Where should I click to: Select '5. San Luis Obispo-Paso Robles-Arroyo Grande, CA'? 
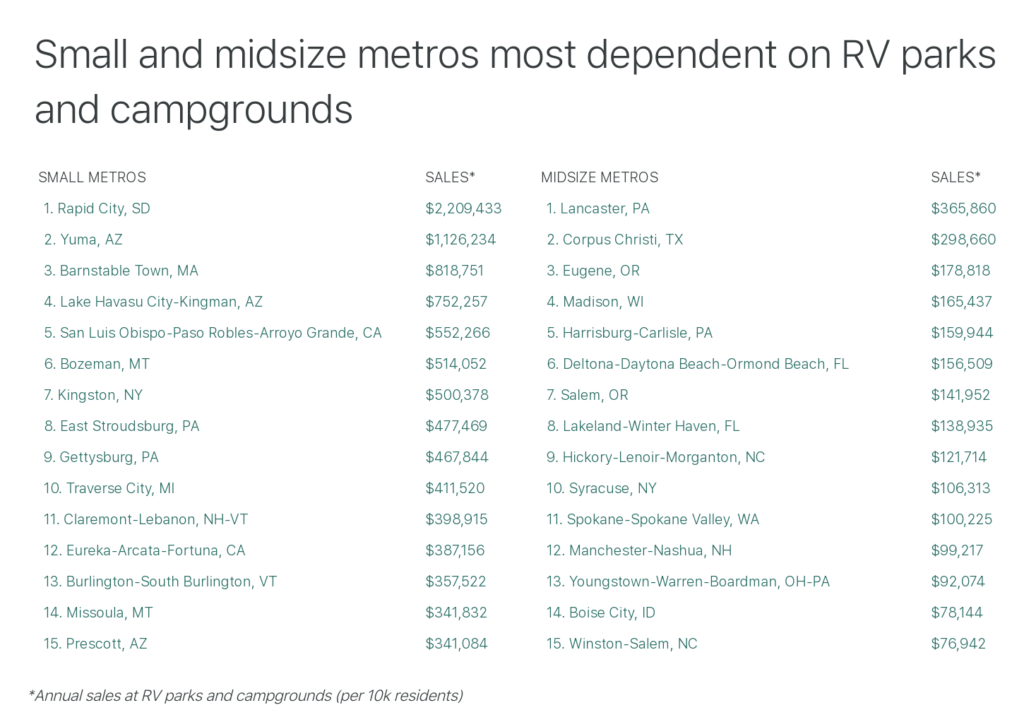[x=212, y=333]
